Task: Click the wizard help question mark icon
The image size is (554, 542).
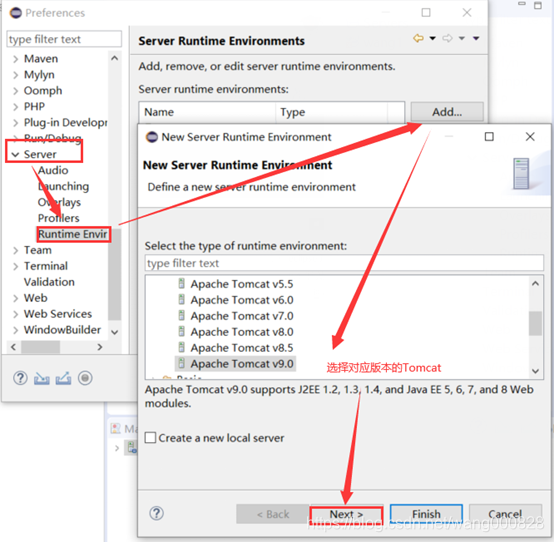Action: (157, 513)
